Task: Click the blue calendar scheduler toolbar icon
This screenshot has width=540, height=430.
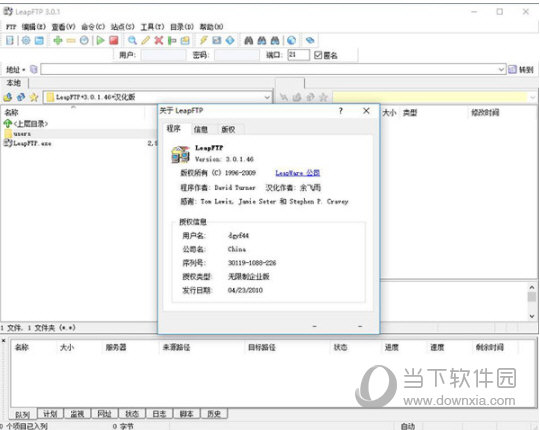Action: 39,40
